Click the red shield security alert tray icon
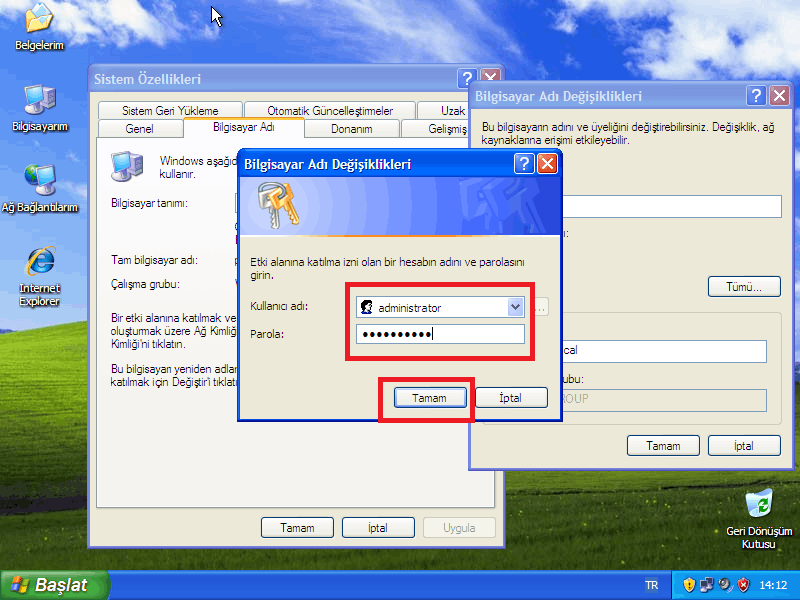 [x=742, y=585]
